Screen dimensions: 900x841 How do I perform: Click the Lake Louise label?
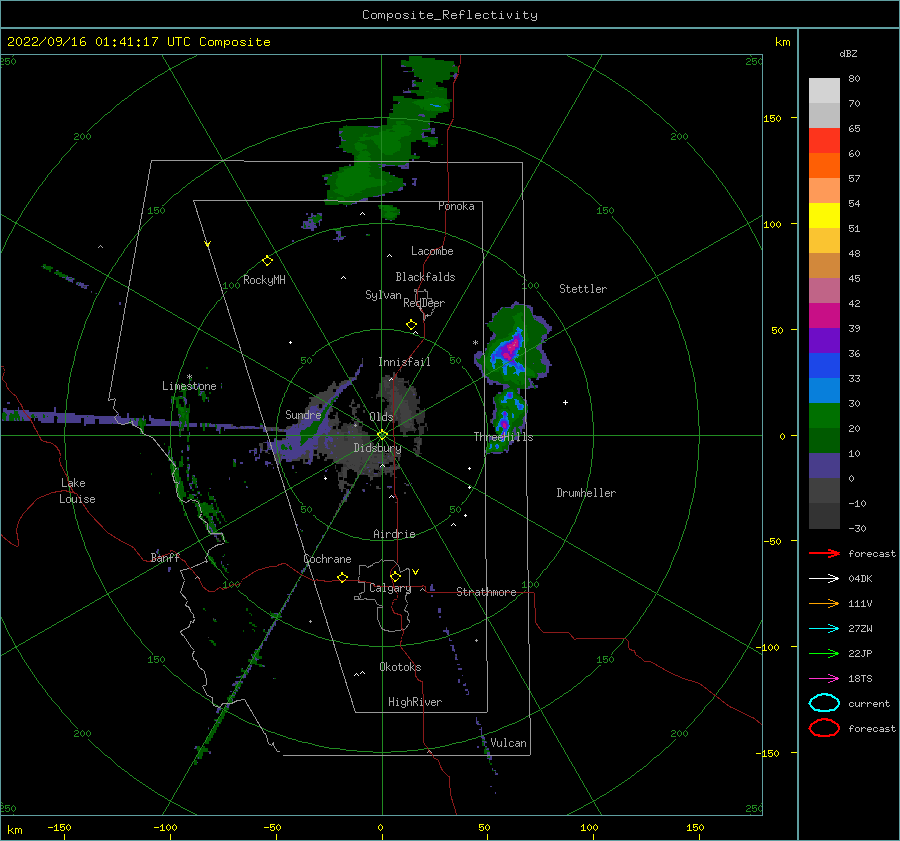[x=77, y=491]
